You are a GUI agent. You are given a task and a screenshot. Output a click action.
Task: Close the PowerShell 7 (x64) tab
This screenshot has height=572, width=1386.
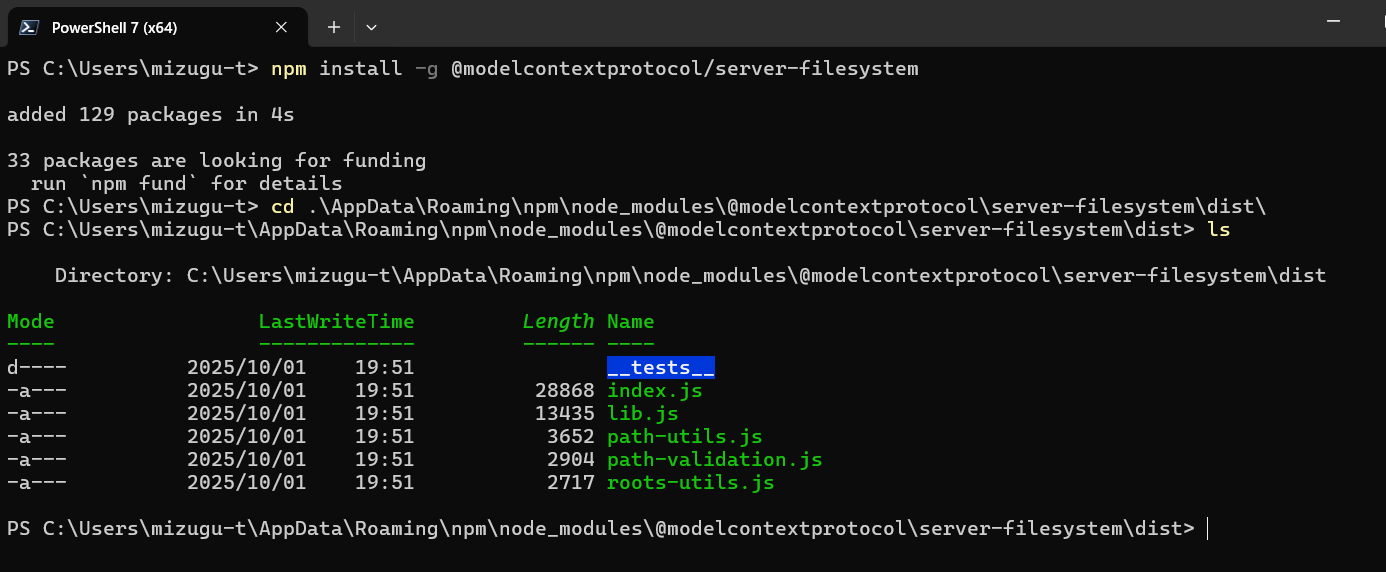[282, 27]
